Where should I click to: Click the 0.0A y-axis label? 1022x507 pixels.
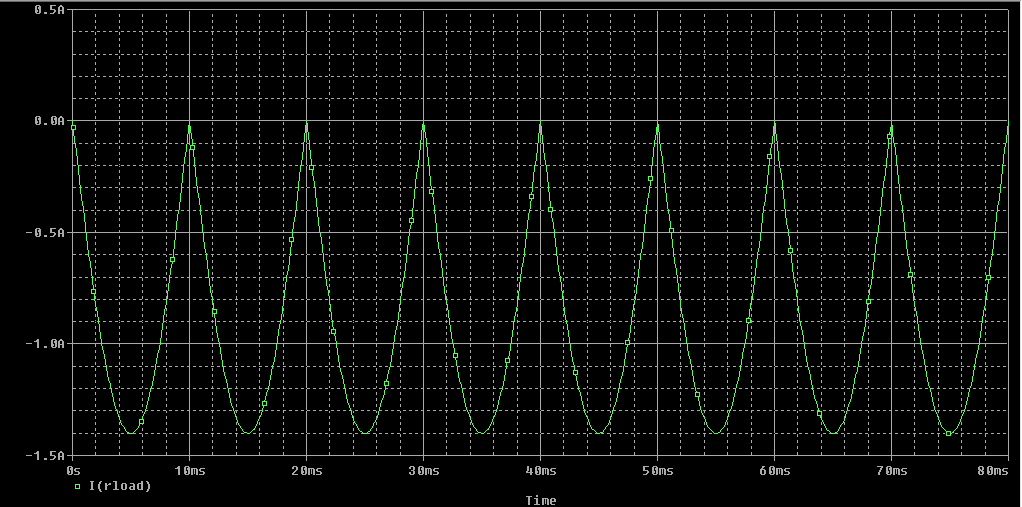[x=50, y=121]
